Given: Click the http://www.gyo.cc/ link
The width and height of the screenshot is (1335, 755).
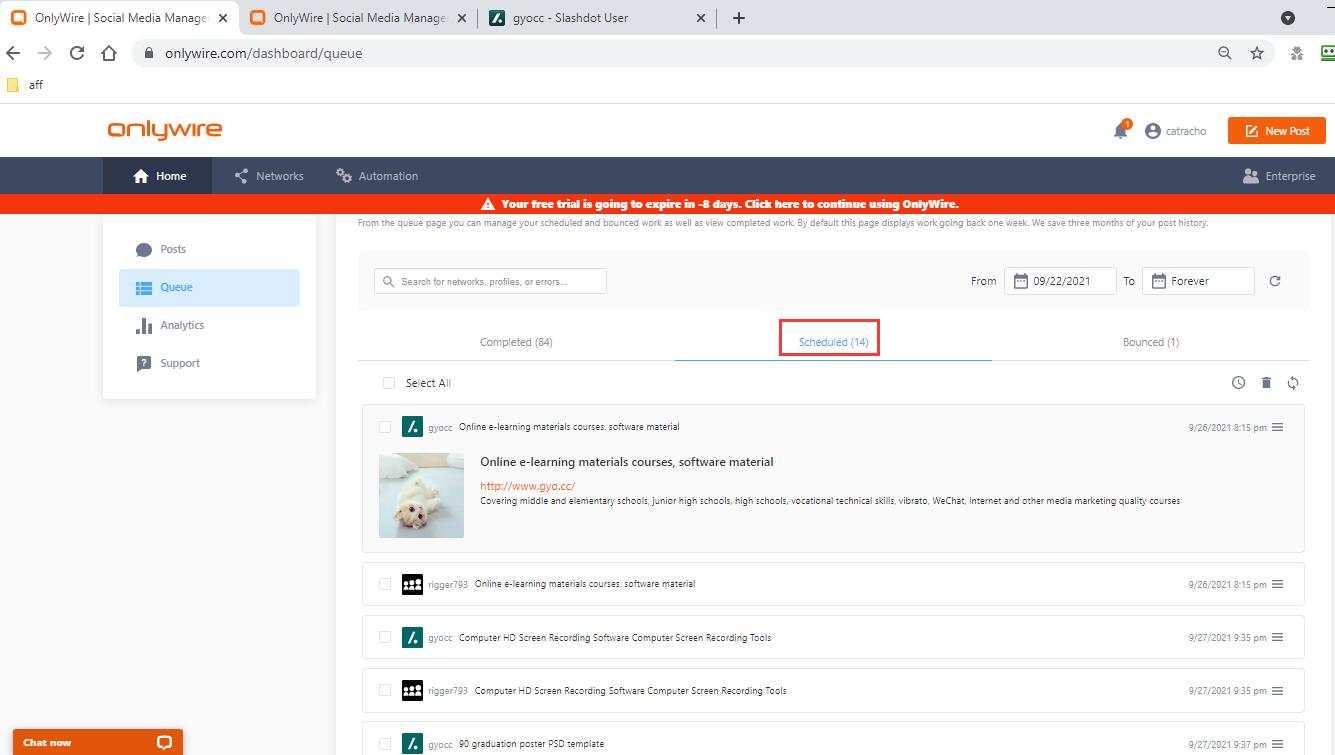Looking at the screenshot, I should [527, 486].
